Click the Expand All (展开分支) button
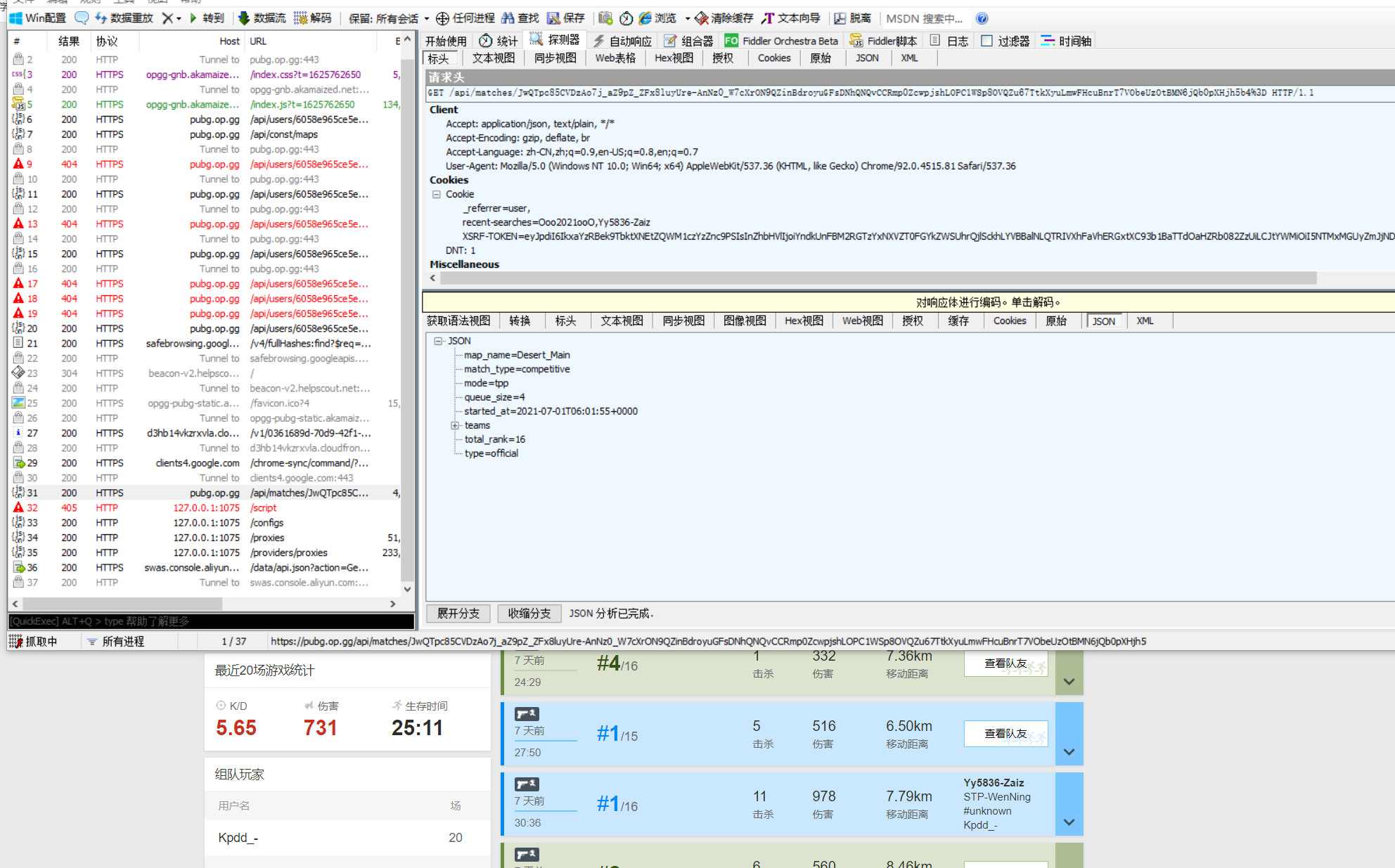 [x=458, y=613]
